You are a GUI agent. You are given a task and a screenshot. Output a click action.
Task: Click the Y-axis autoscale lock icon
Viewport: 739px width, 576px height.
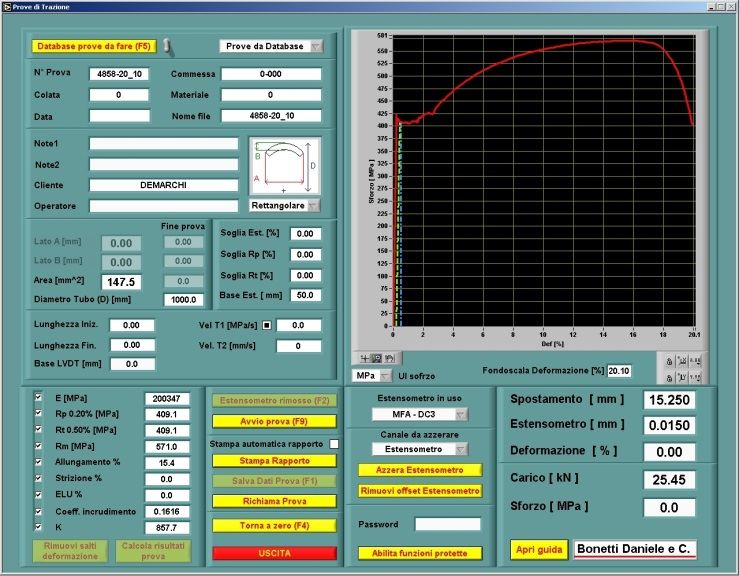667,376
